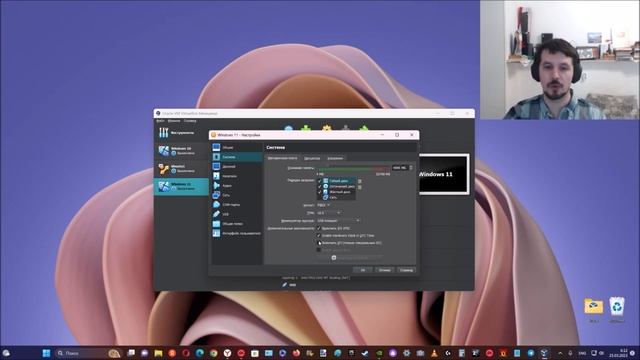Toggle Hardware Clock in UTC Time checkbox
The height and width of the screenshot is (360, 640).
(x=319, y=236)
